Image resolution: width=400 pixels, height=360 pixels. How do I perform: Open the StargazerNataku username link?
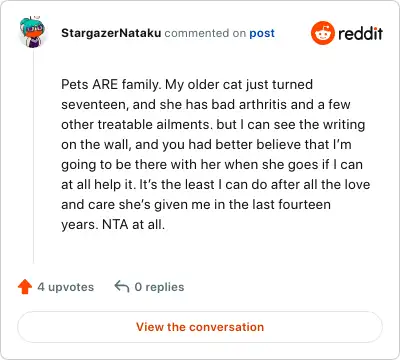111,33
